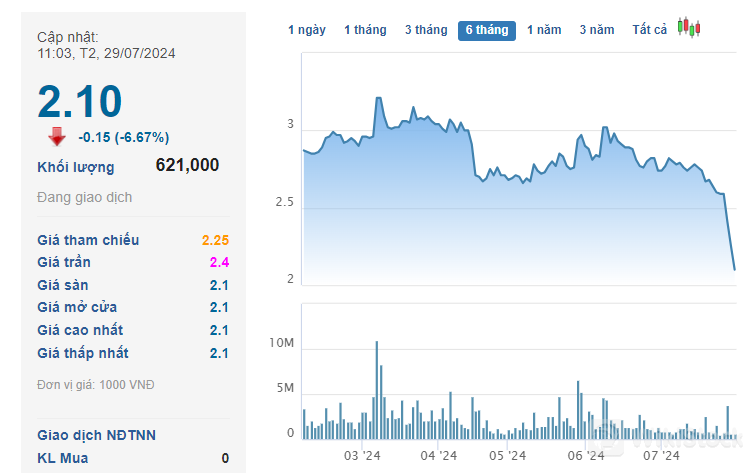Display the Tất cả full history
The width and height of the screenshot is (753, 473).
point(649,30)
